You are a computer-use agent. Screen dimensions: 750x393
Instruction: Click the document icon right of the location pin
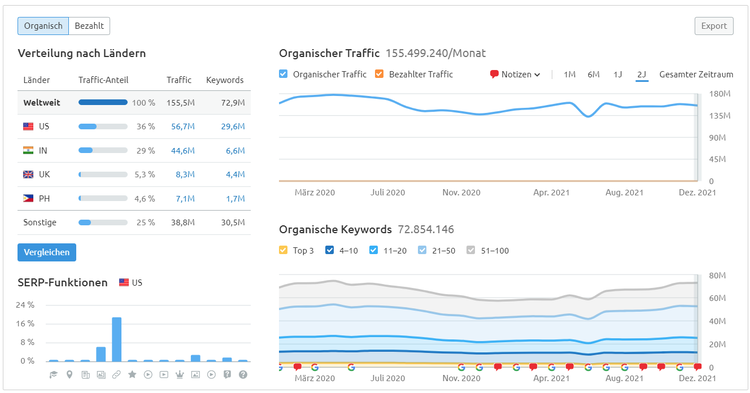85,375
